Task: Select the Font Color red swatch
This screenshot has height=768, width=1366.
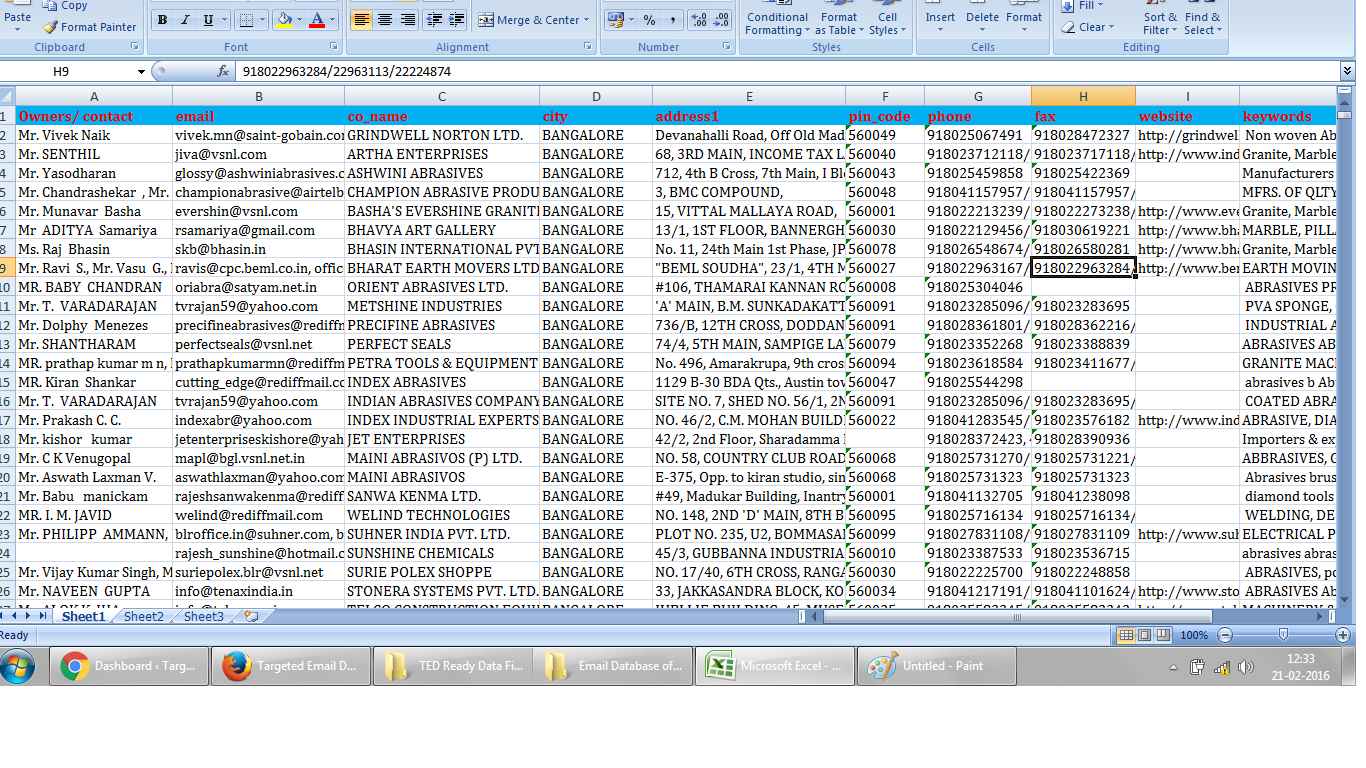Action: point(317,24)
